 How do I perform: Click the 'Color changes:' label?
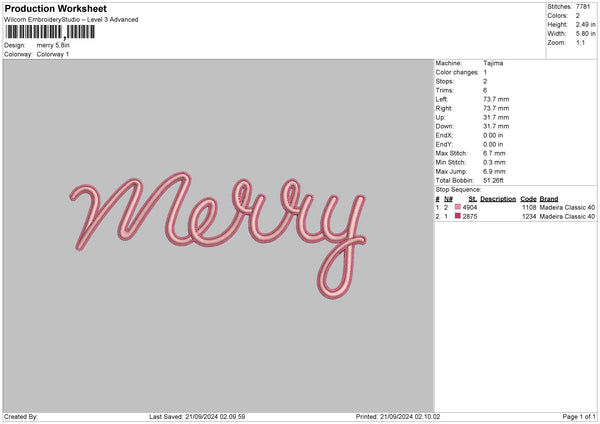457,72
